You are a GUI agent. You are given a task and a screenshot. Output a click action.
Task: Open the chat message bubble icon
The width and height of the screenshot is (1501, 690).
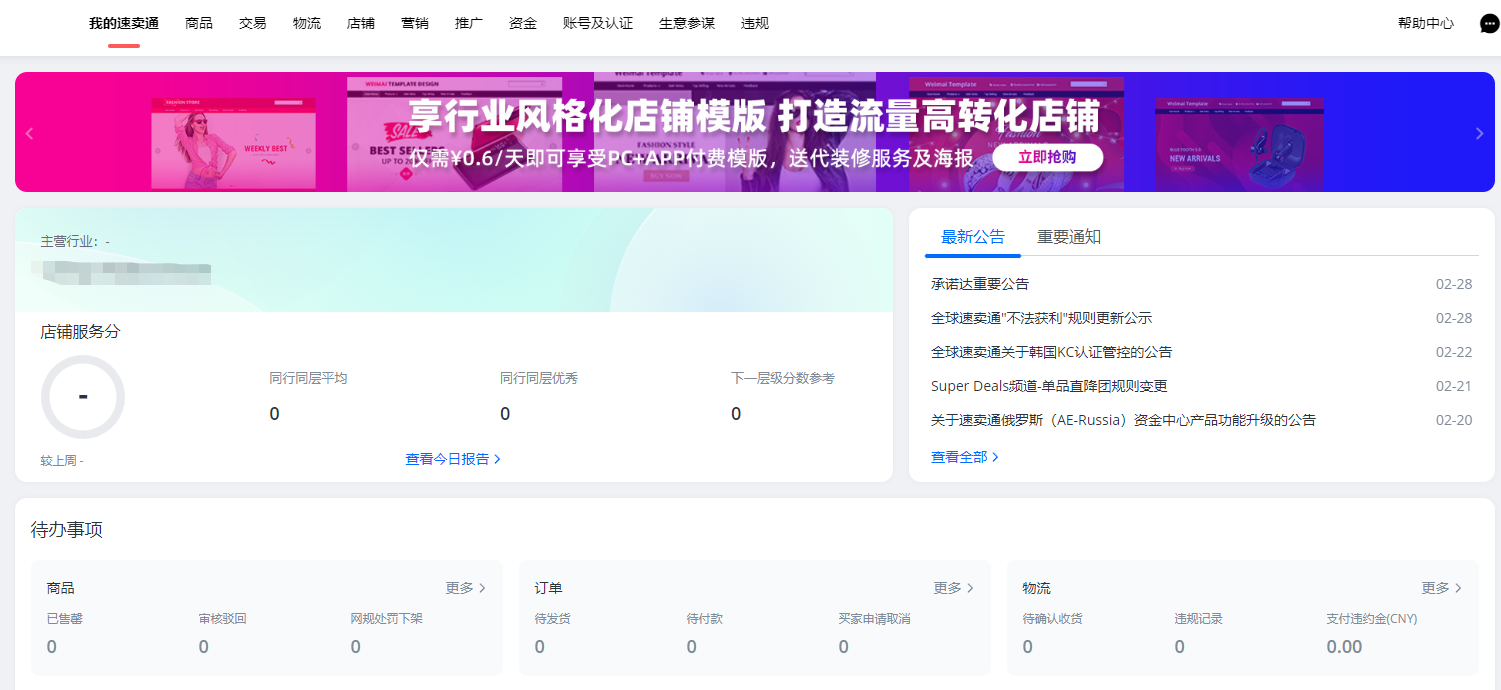coord(1488,23)
